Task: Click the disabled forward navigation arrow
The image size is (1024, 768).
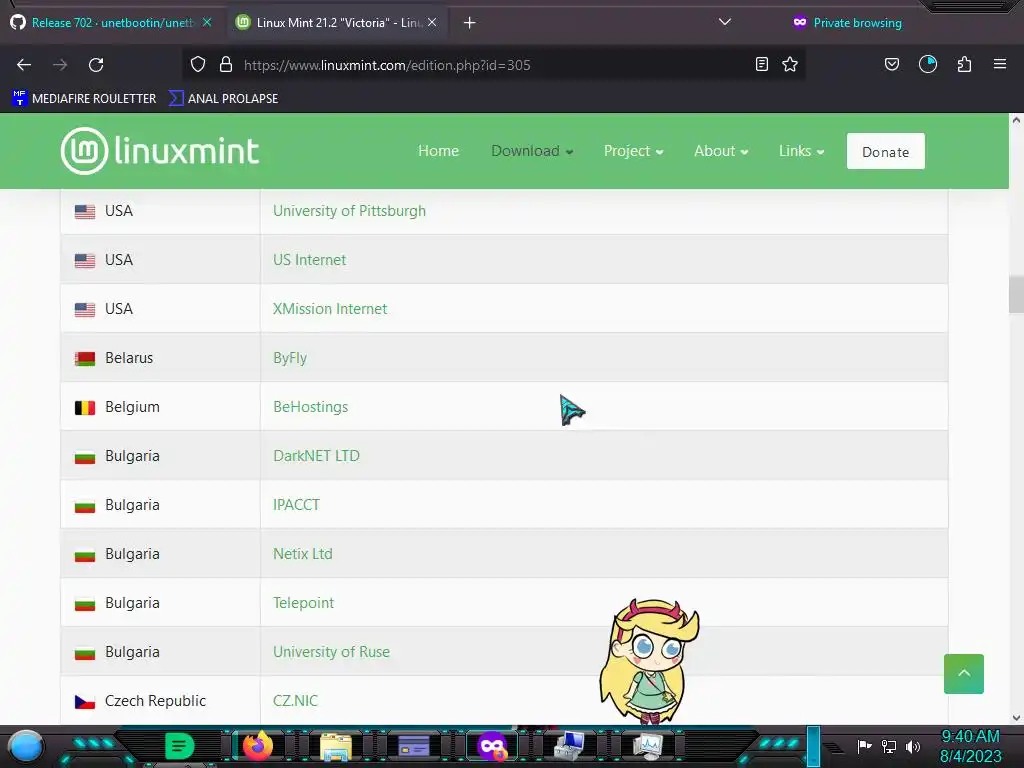Action: click(x=60, y=65)
